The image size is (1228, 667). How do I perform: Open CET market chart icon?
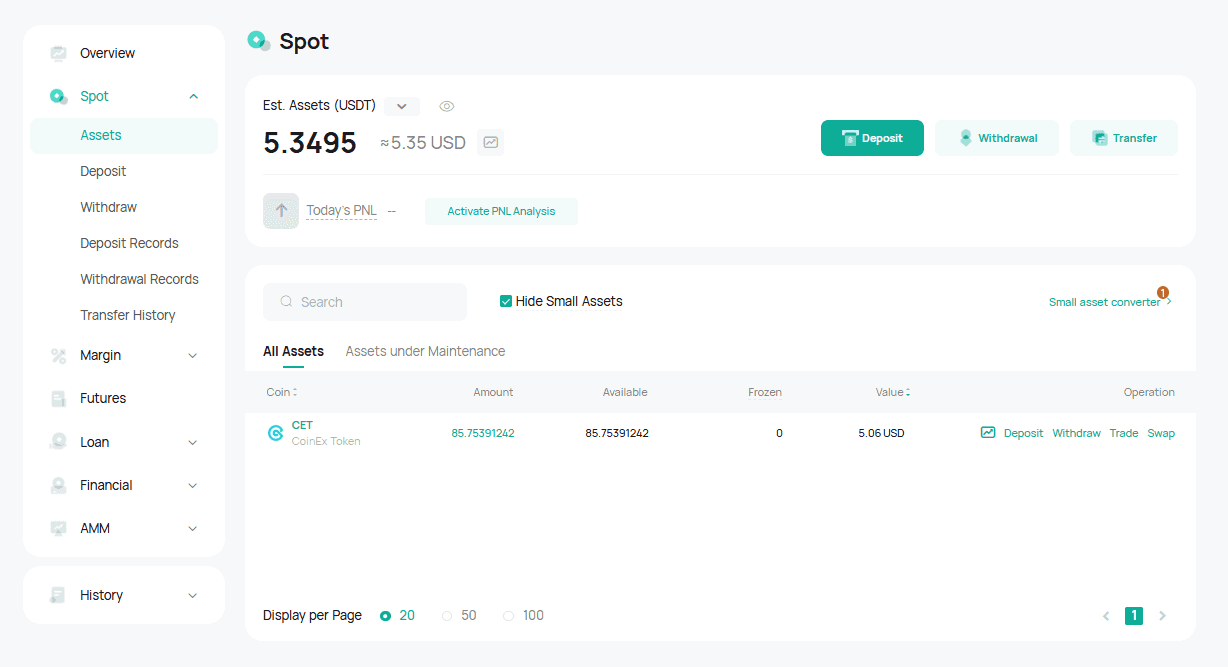point(988,433)
